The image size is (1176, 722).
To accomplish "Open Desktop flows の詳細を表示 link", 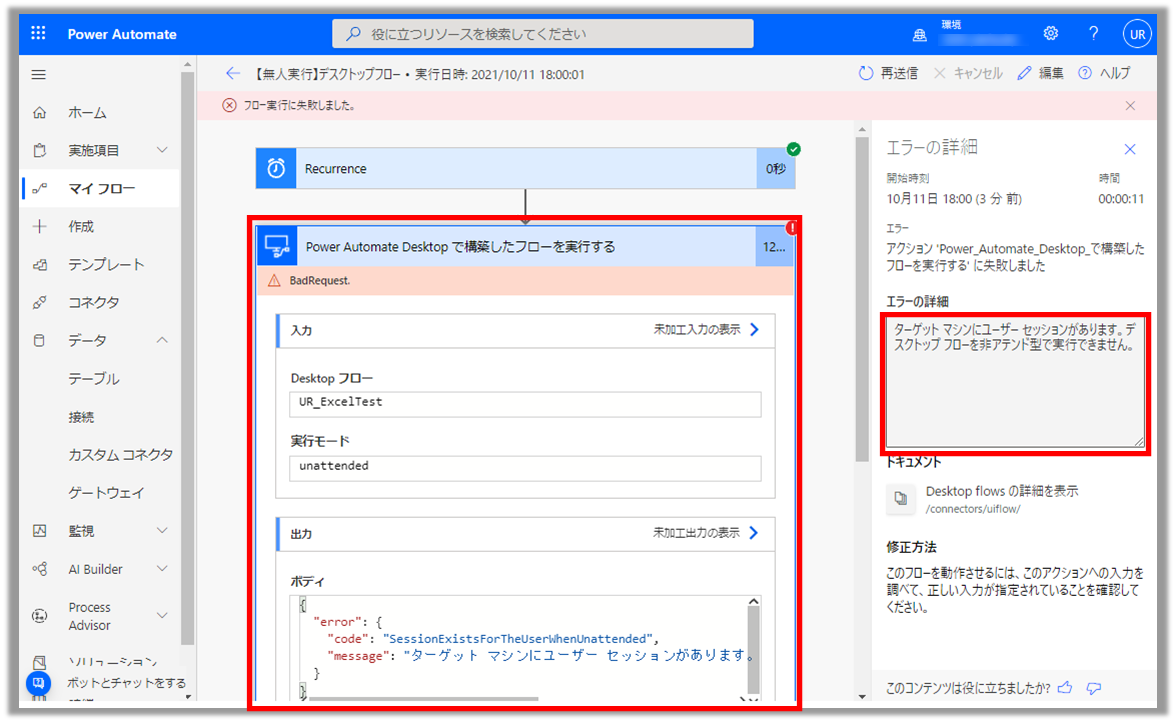I will click(x=1002, y=491).
